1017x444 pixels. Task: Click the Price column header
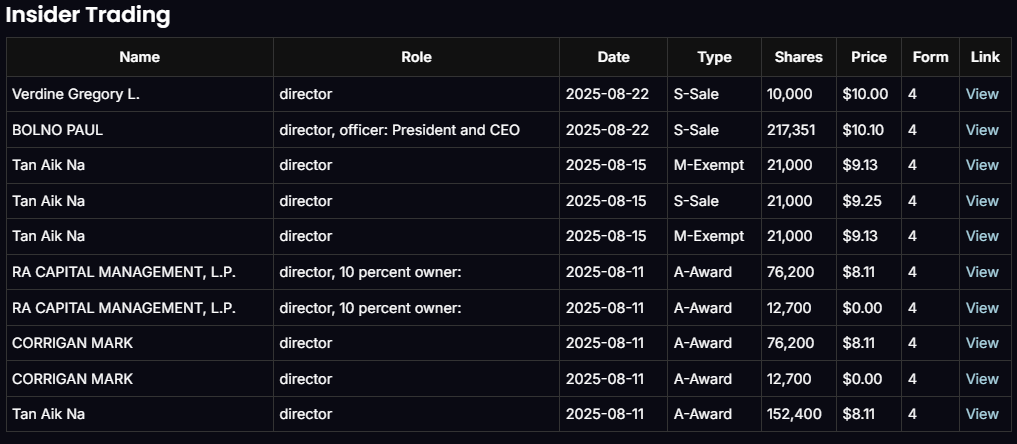[868, 57]
